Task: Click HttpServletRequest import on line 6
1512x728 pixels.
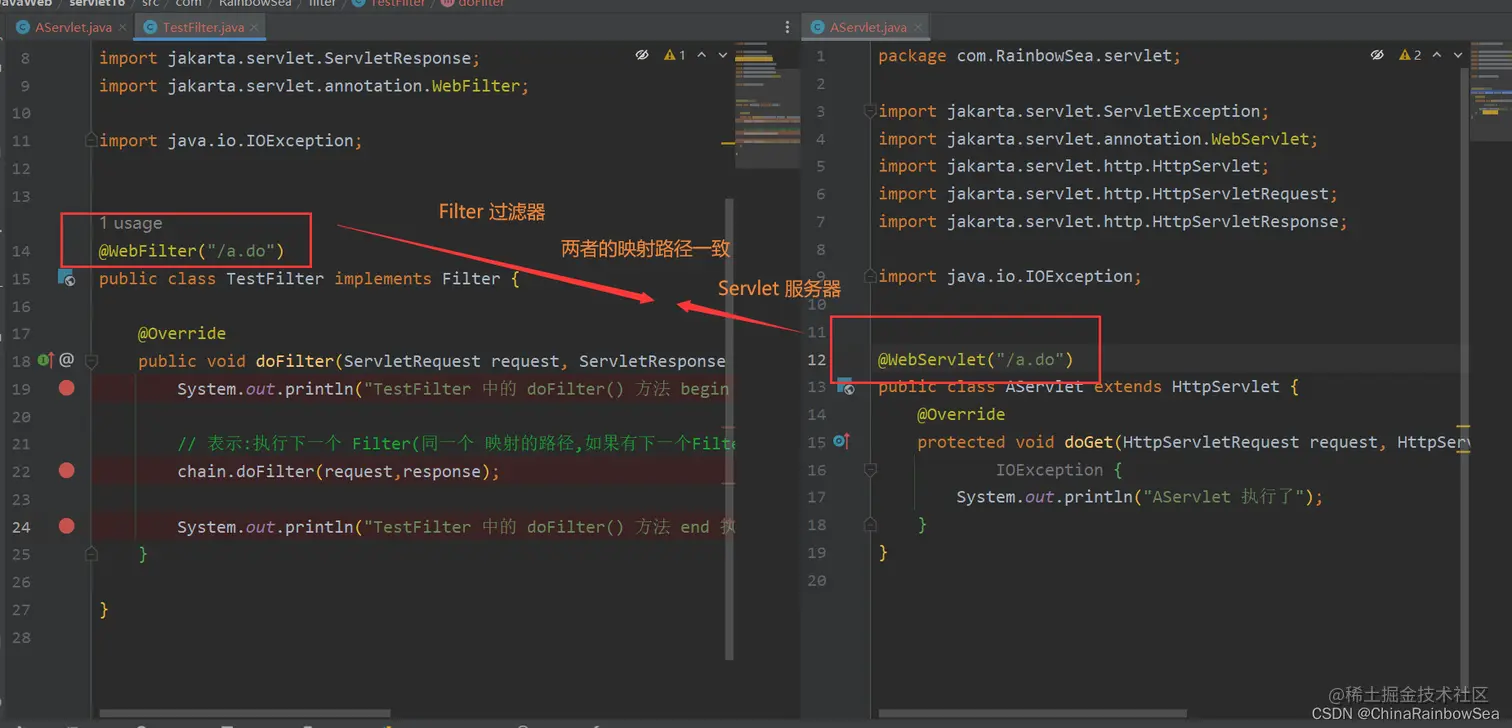Action: [x=1107, y=194]
